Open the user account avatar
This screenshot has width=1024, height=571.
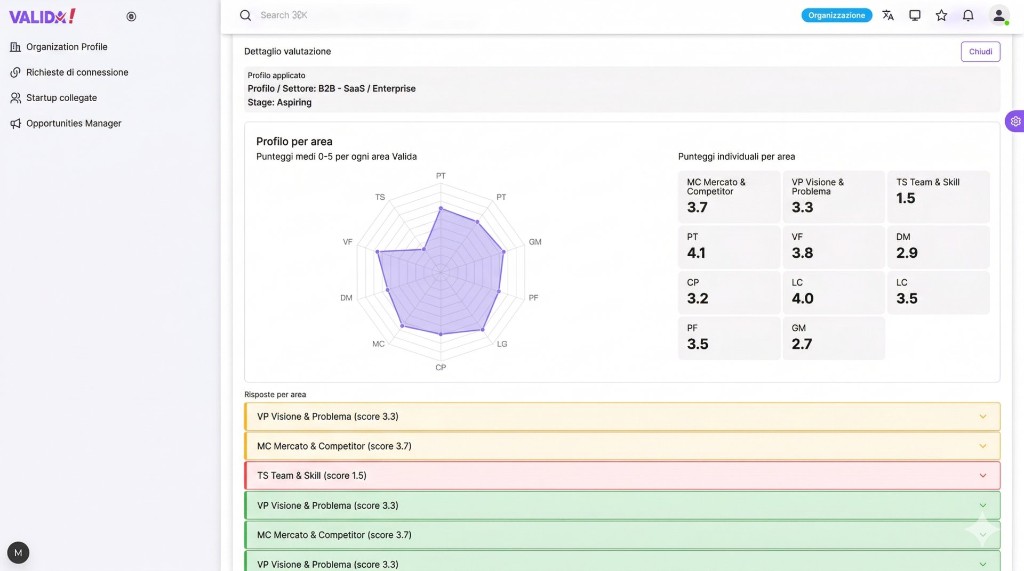[998, 16]
